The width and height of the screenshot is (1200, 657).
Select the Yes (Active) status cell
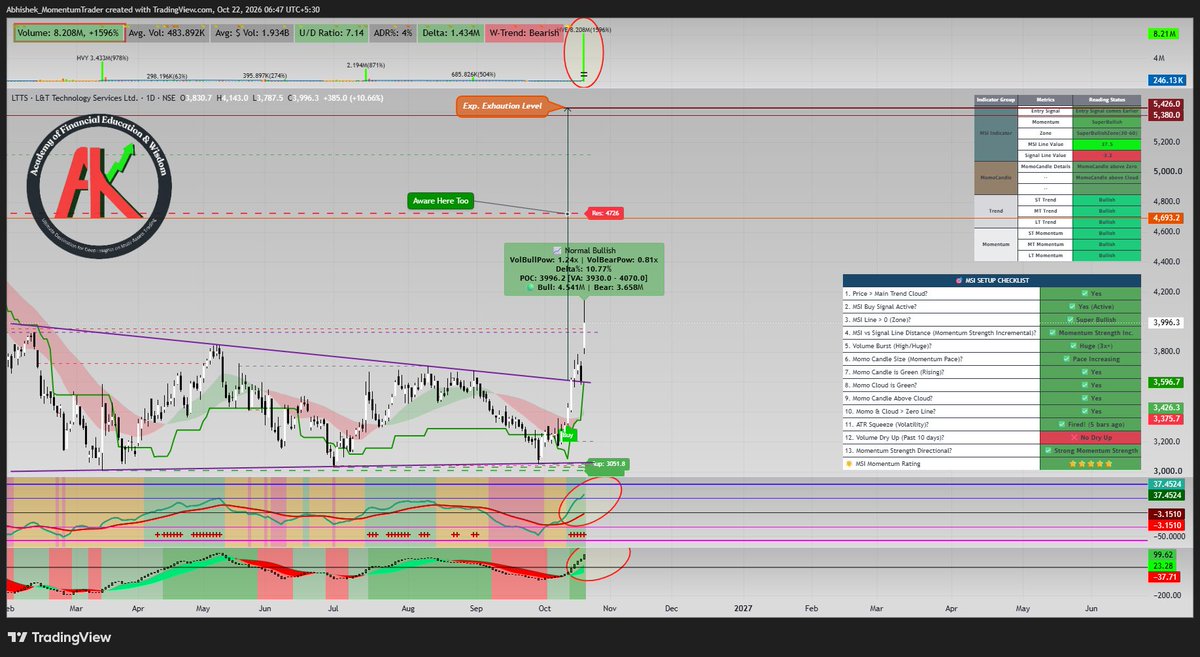(x=1090, y=306)
